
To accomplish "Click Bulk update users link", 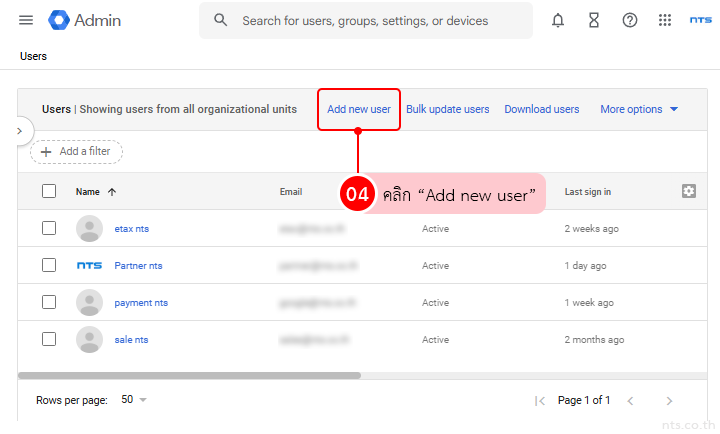I will tap(447, 109).
